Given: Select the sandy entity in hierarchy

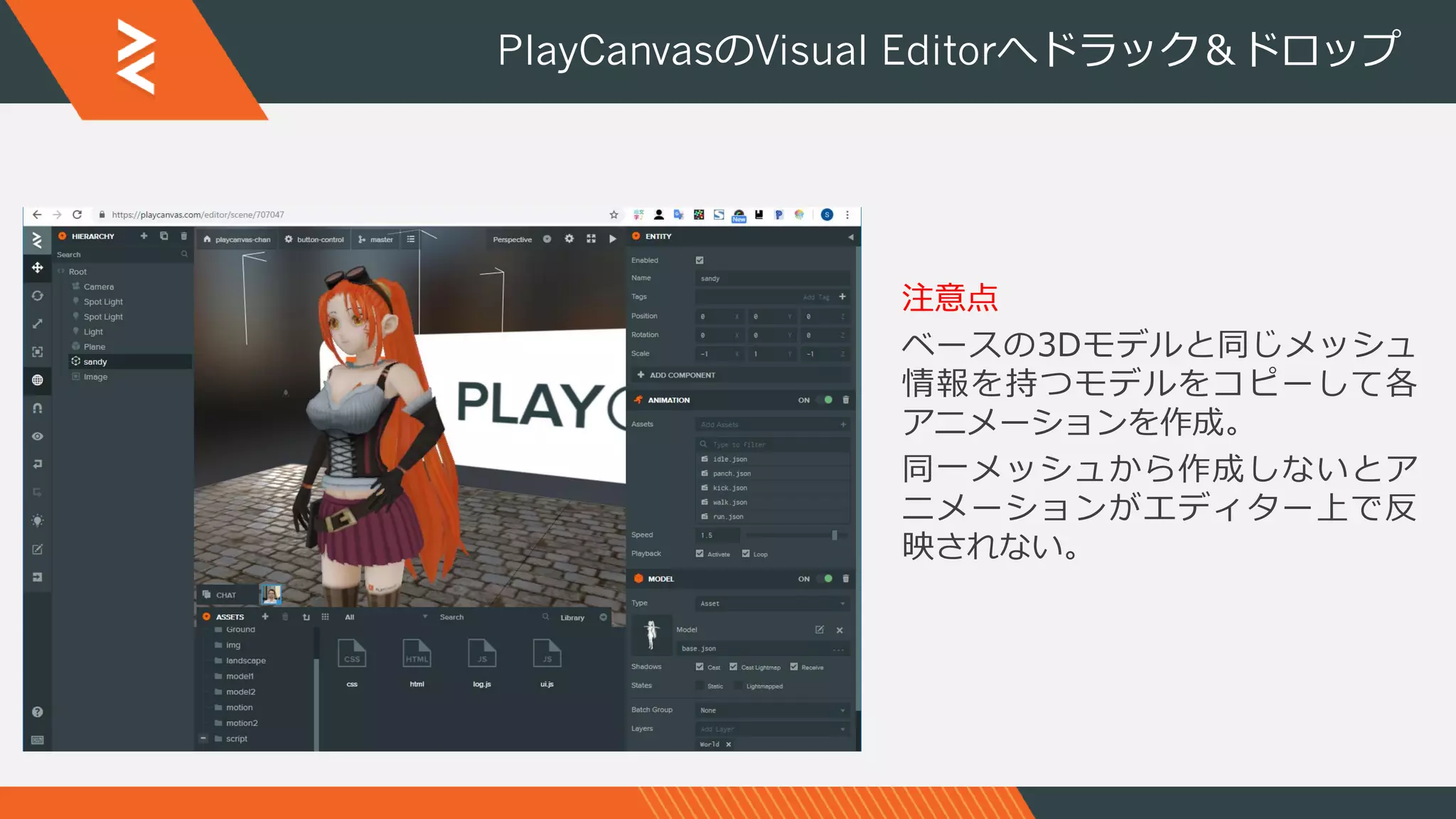Looking at the screenshot, I should pos(95,362).
